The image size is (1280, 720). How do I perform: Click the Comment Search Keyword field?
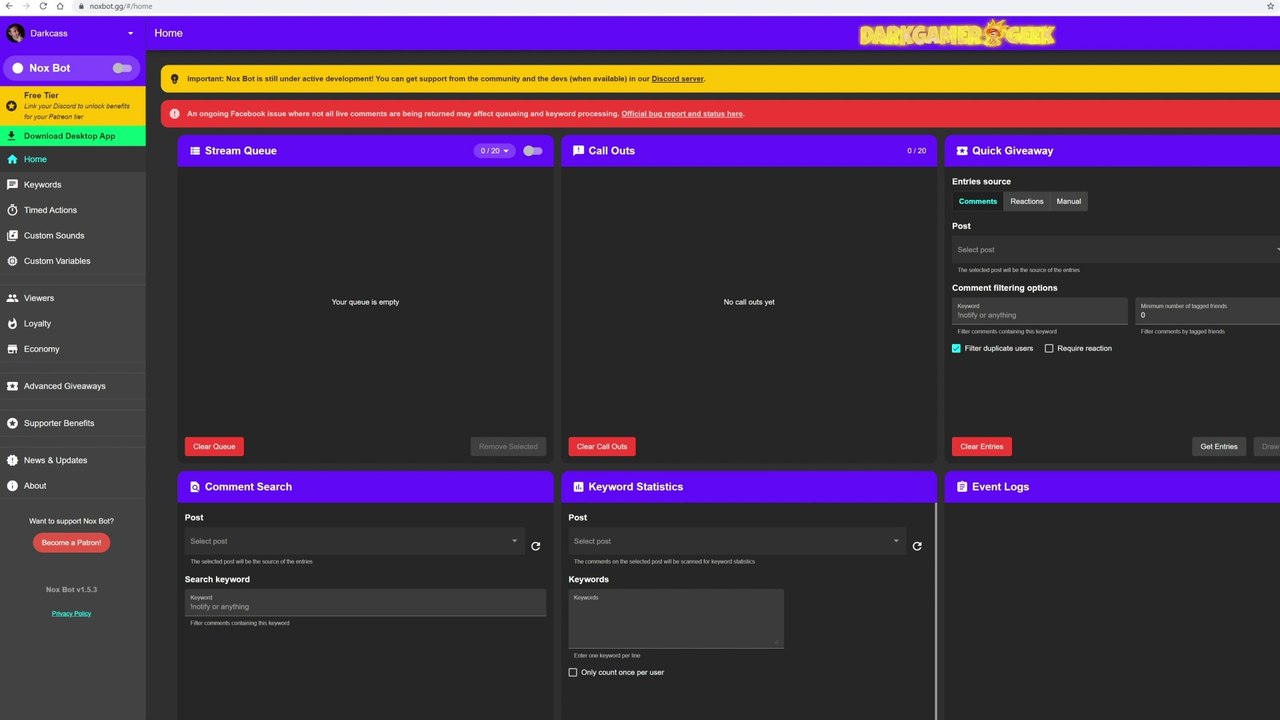tap(365, 602)
